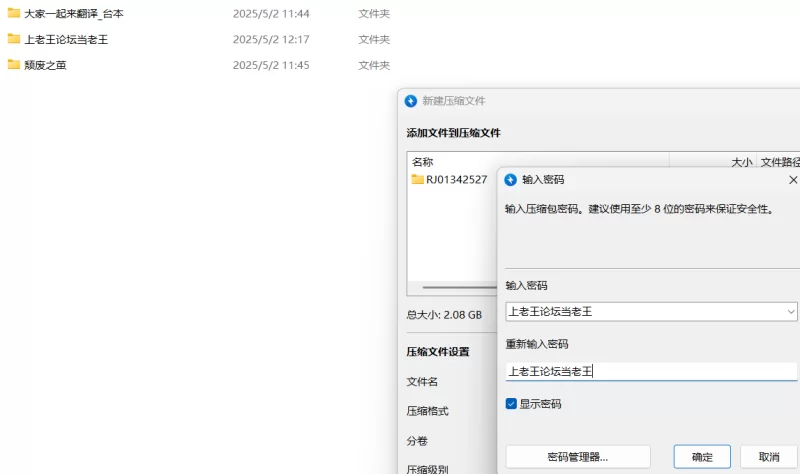Click the 2025/5/2 11:45 modified date
The height and width of the screenshot is (474, 800).
tap(271, 65)
